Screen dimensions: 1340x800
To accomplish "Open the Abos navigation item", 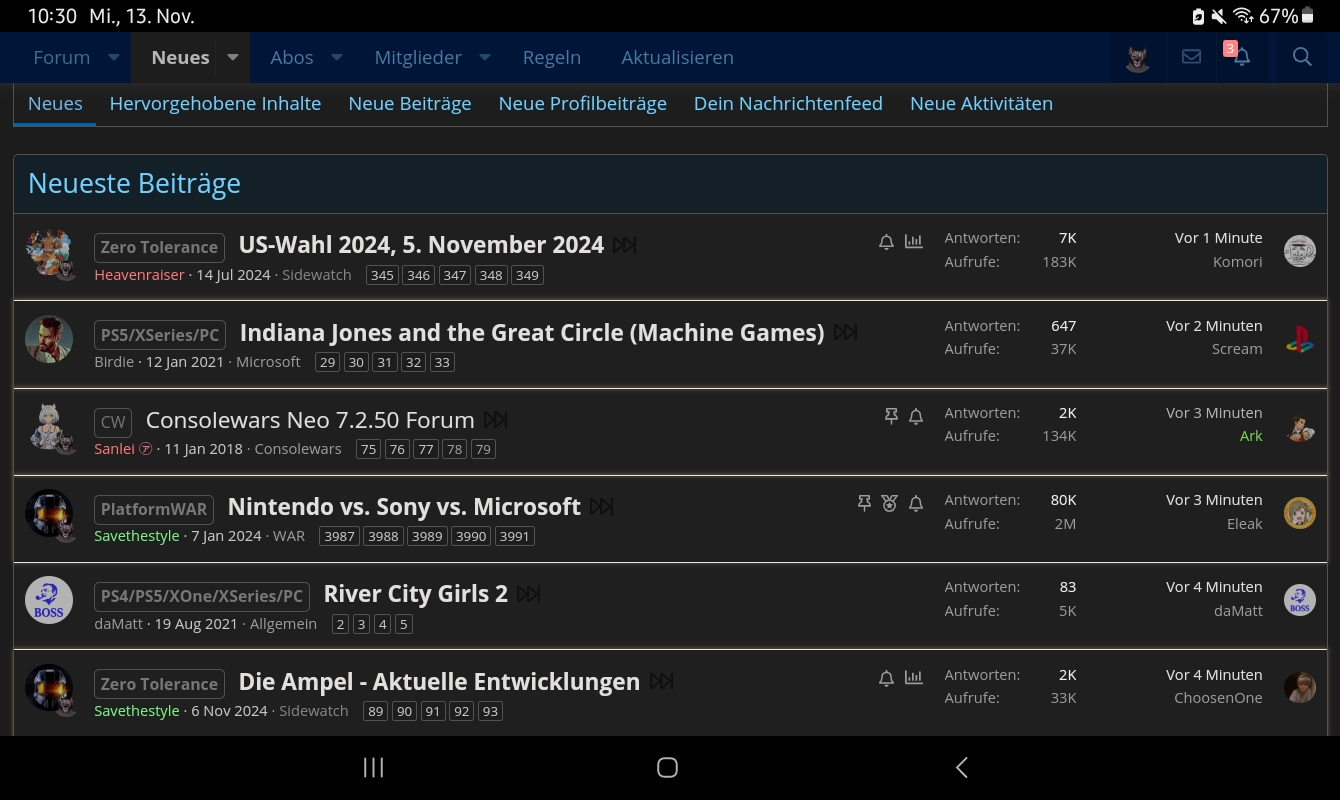I will (x=292, y=57).
